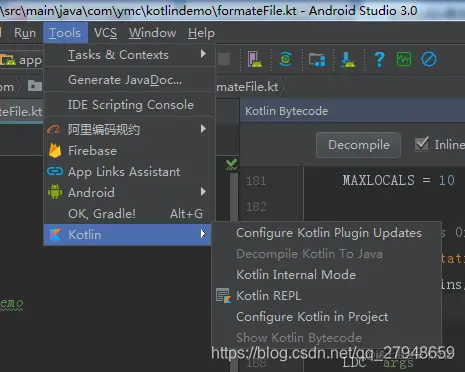Click the Firebase flame icon

[x=55, y=150]
